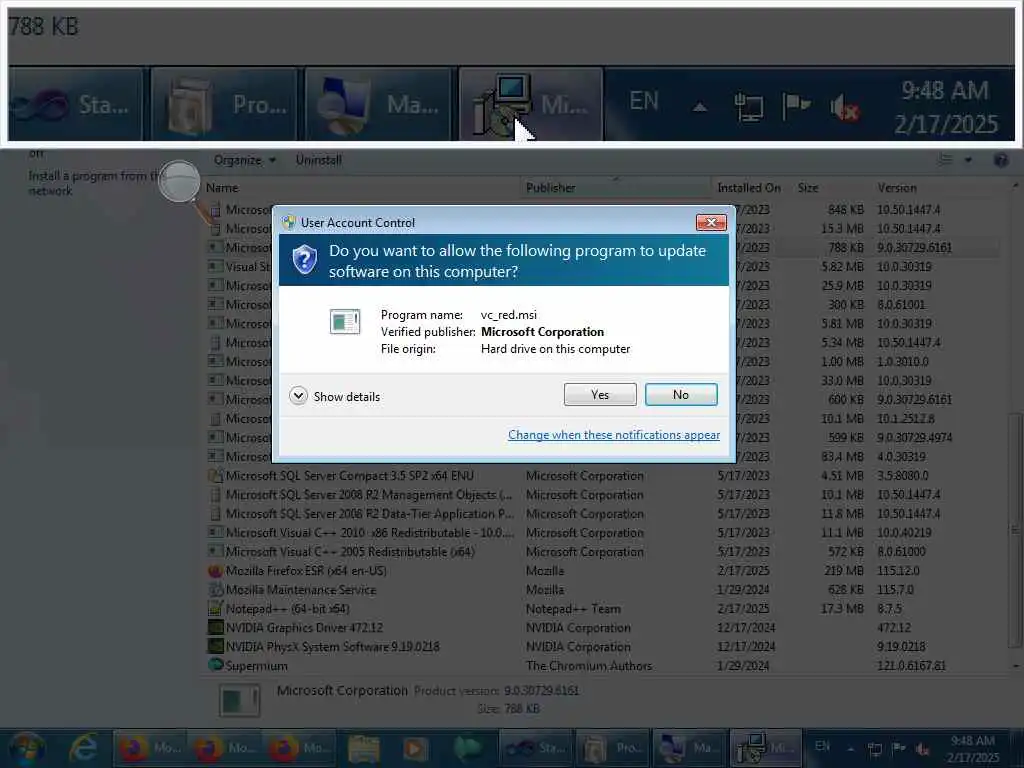Open the Action Center flag icon

click(x=898, y=749)
